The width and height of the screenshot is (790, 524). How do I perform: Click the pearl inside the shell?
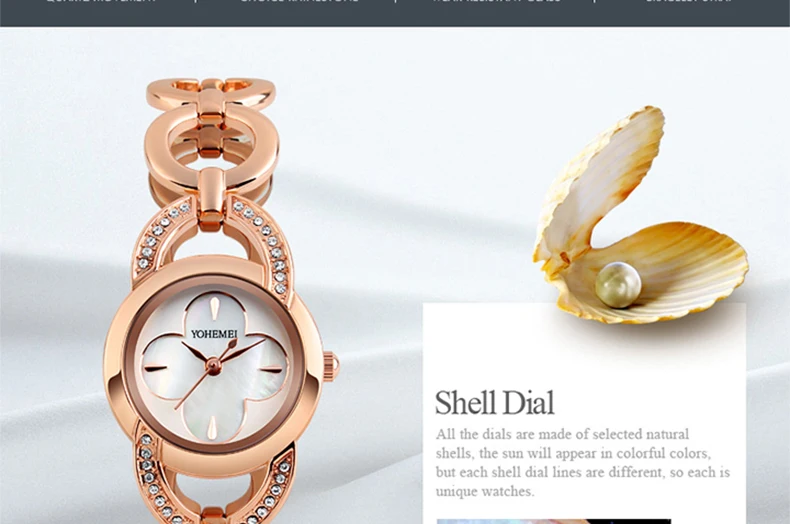tap(618, 285)
